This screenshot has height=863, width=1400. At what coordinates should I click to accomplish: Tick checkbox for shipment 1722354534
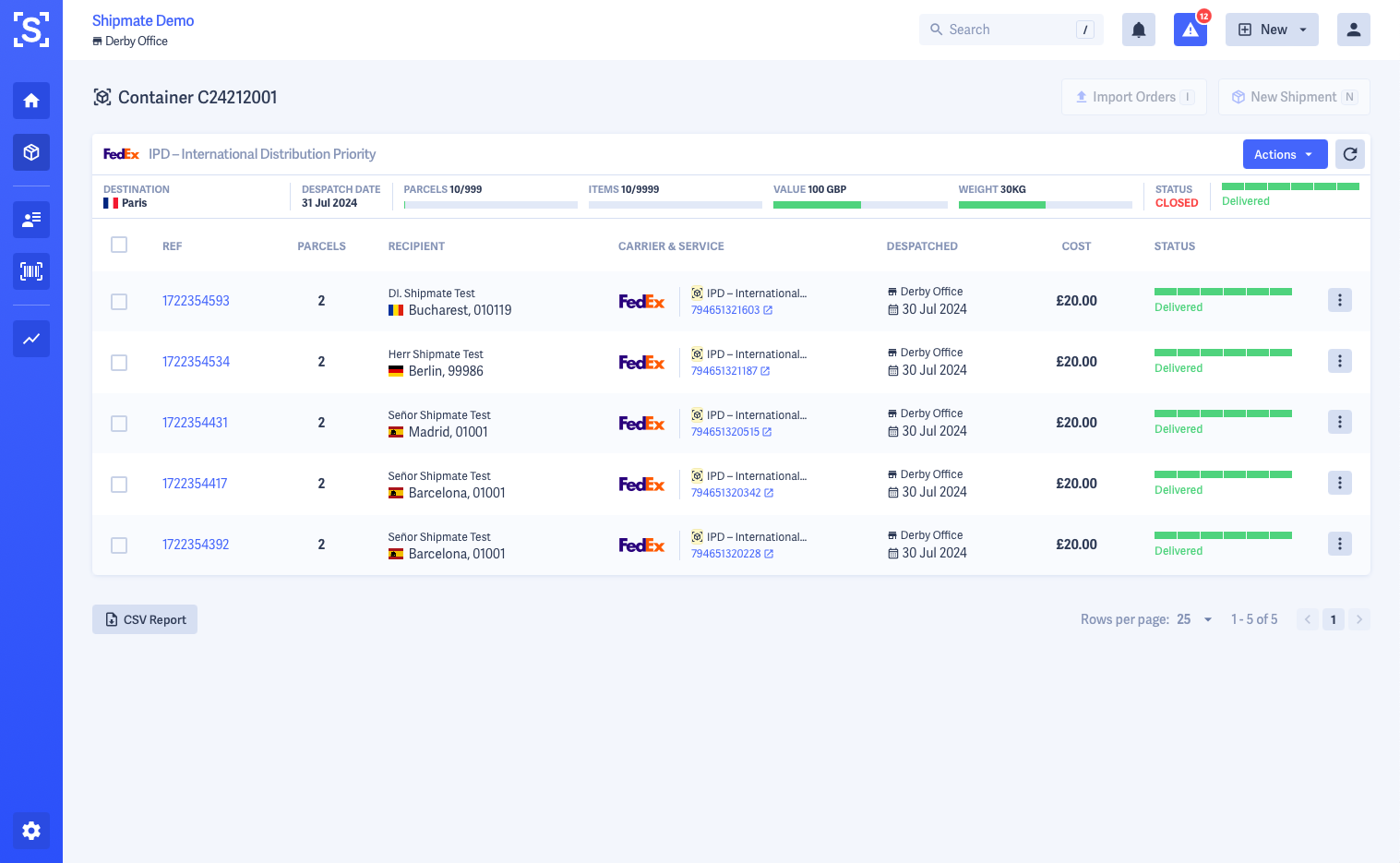pos(119,363)
